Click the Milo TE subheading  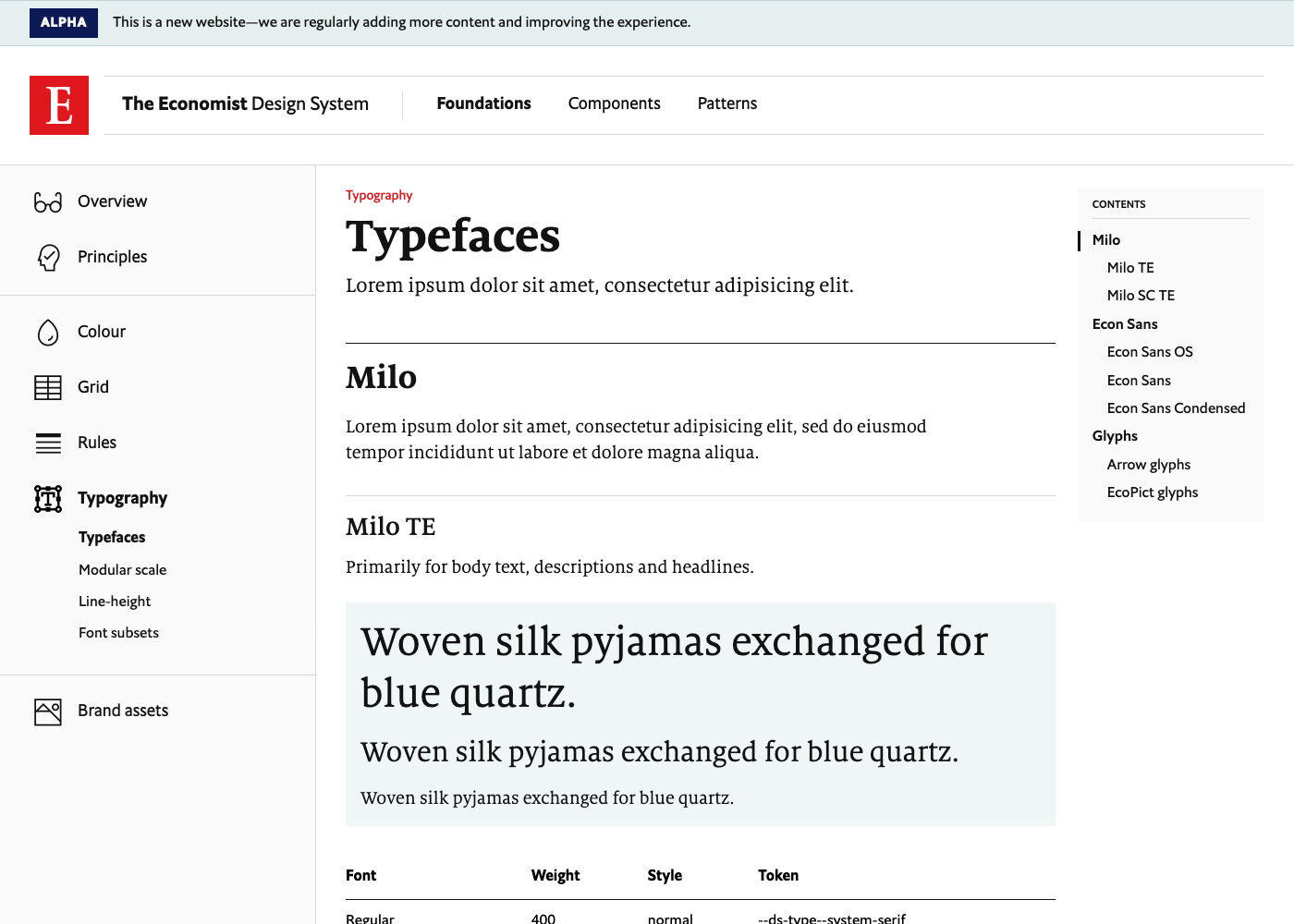pos(390,527)
